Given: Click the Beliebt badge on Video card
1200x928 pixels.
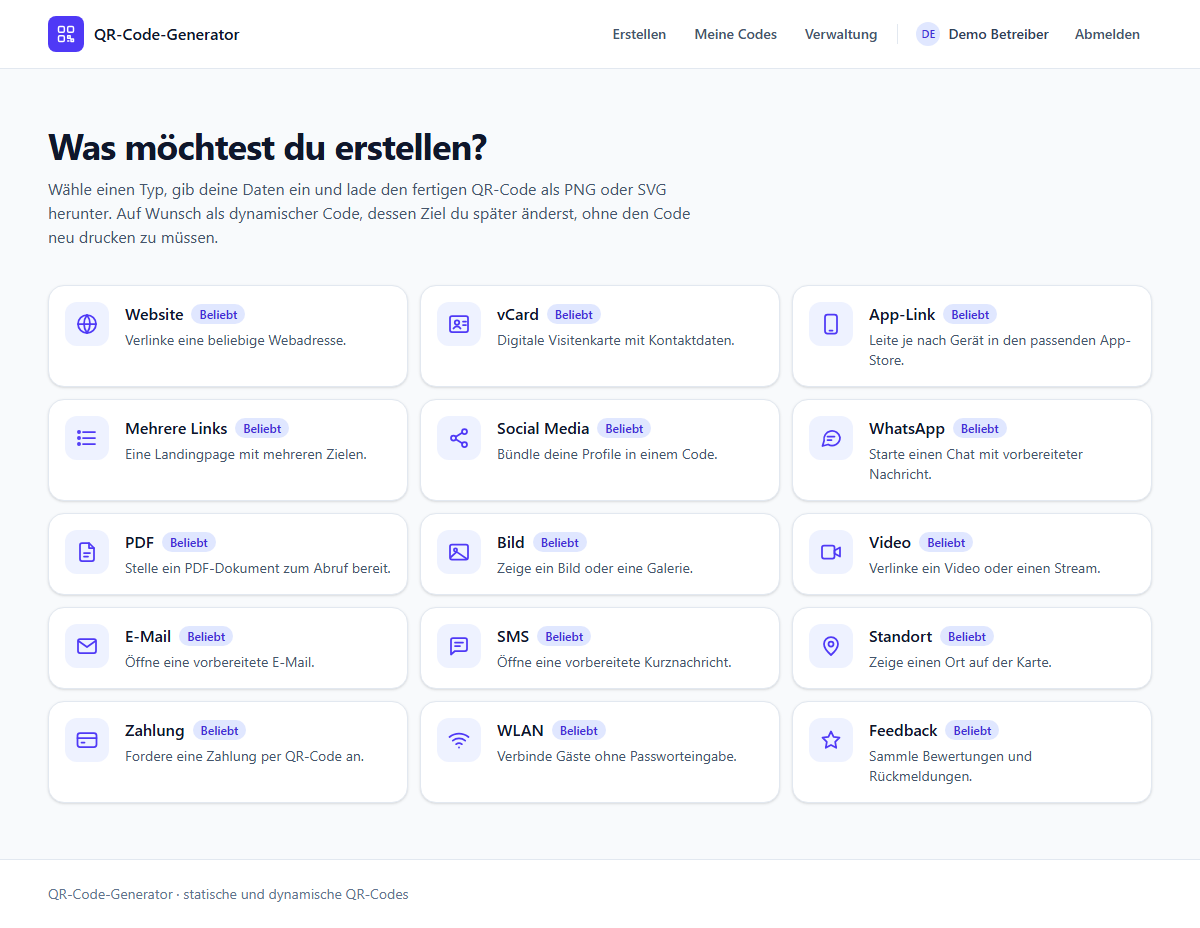Looking at the screenshot, I should [x=946, y=543].
